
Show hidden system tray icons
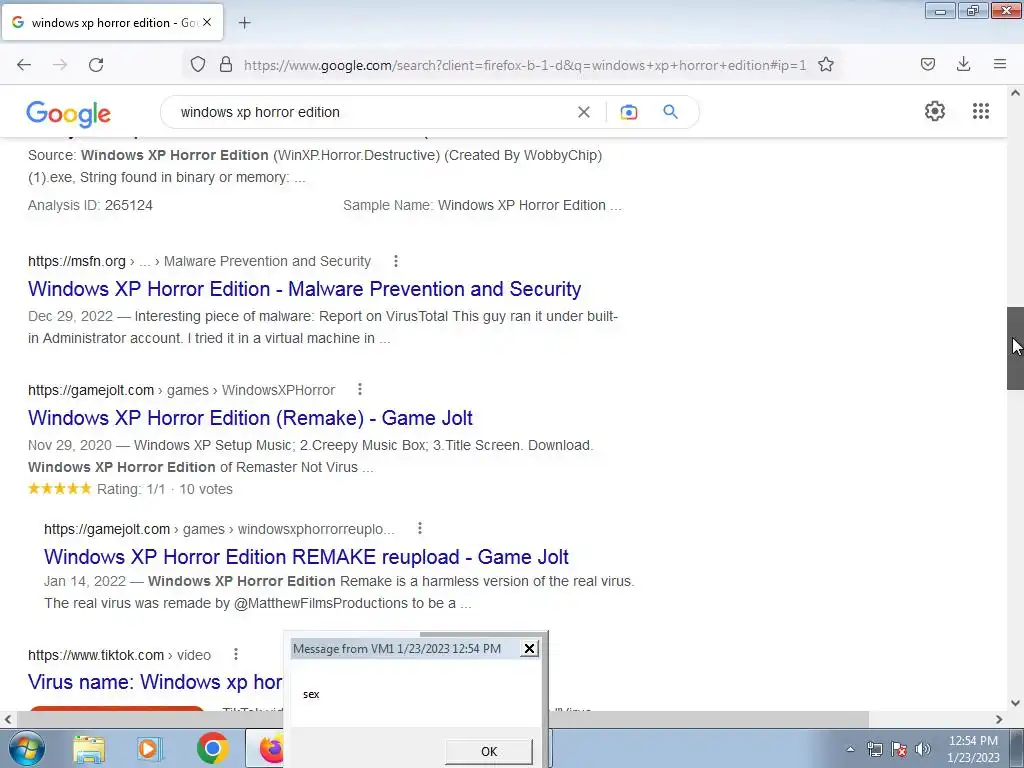tap(850, 749)
